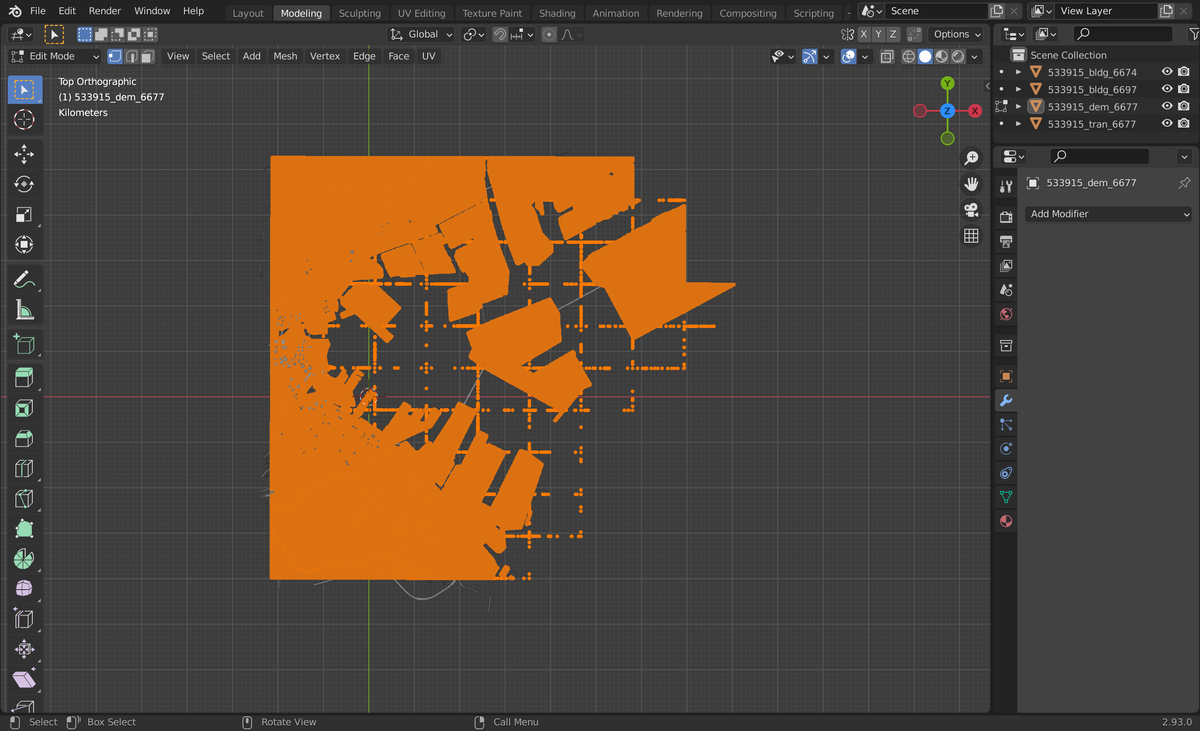The height and width of the screenshot is (731, 1200).
Task: Select the Spin tool
Action: [x=24, y=558]
